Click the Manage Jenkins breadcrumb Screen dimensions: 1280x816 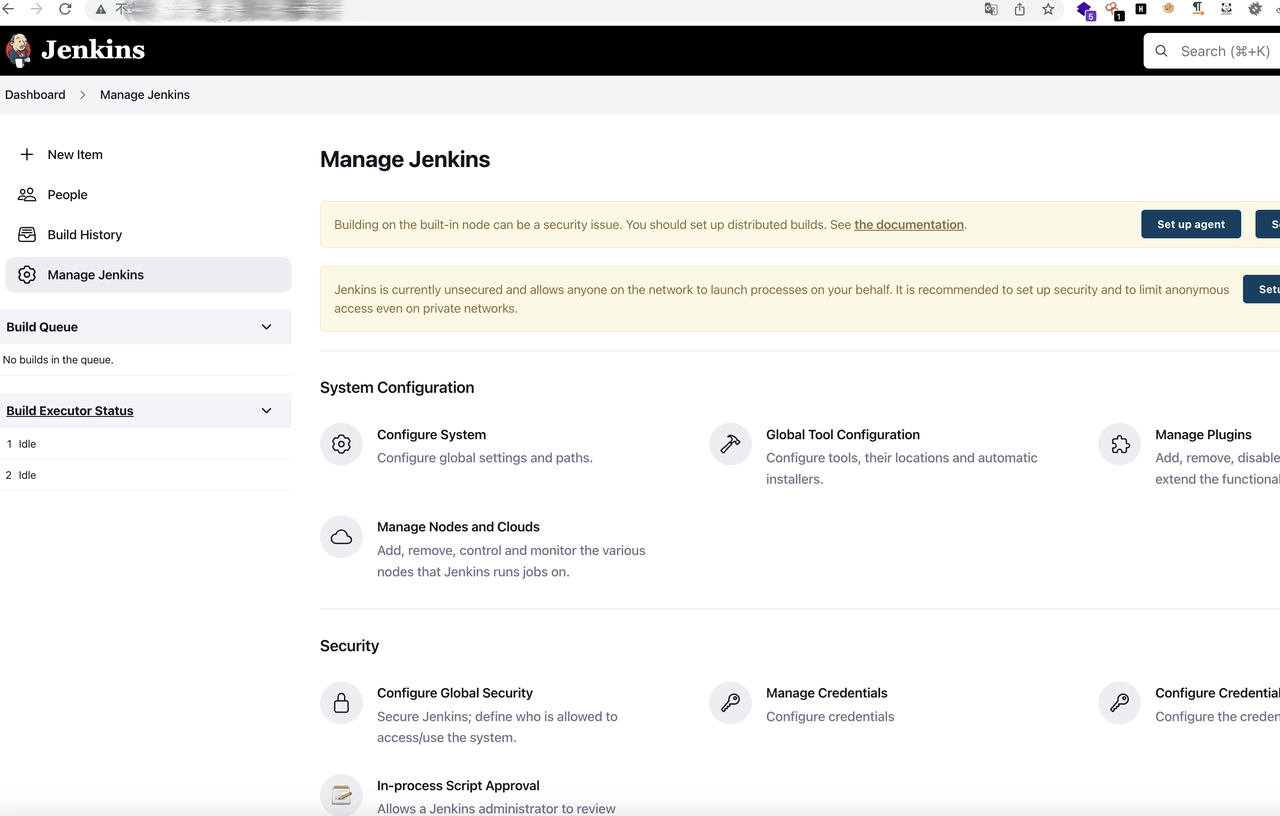[145, 95]
